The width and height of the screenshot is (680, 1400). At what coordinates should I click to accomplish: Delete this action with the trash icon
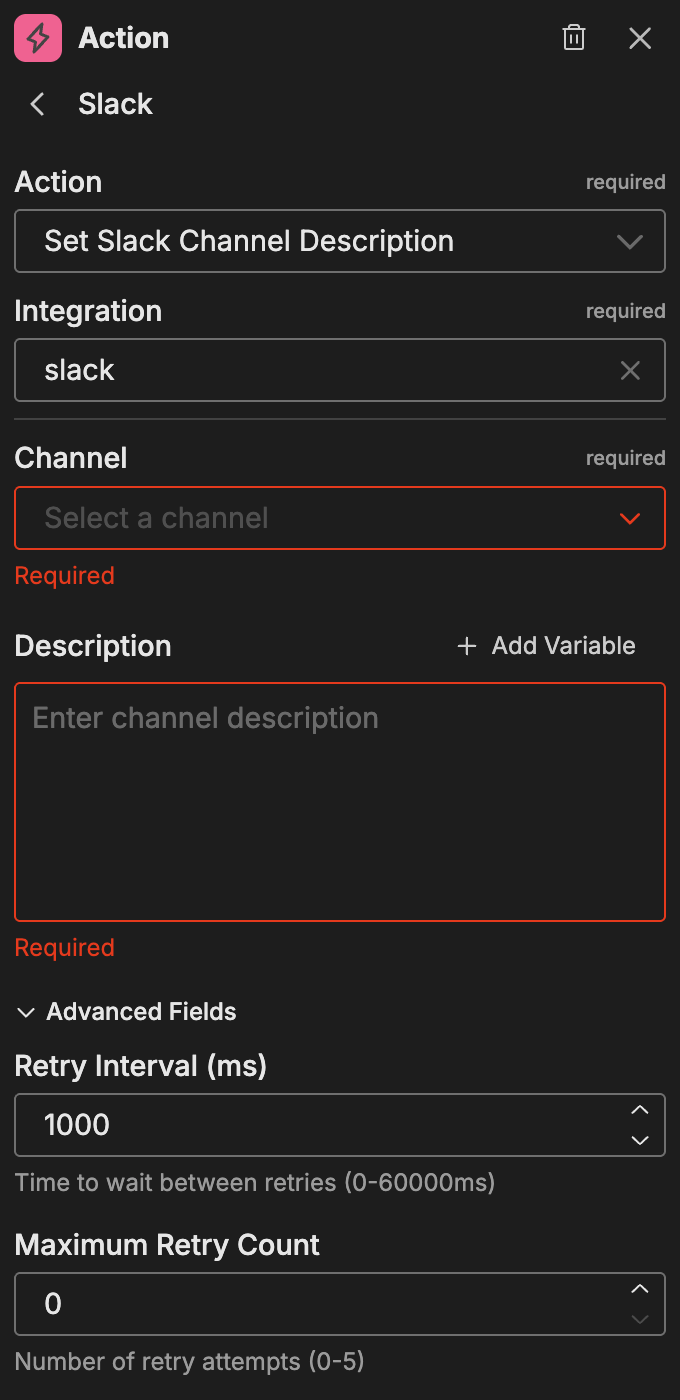pyautogui.click(x=574, y=39)
